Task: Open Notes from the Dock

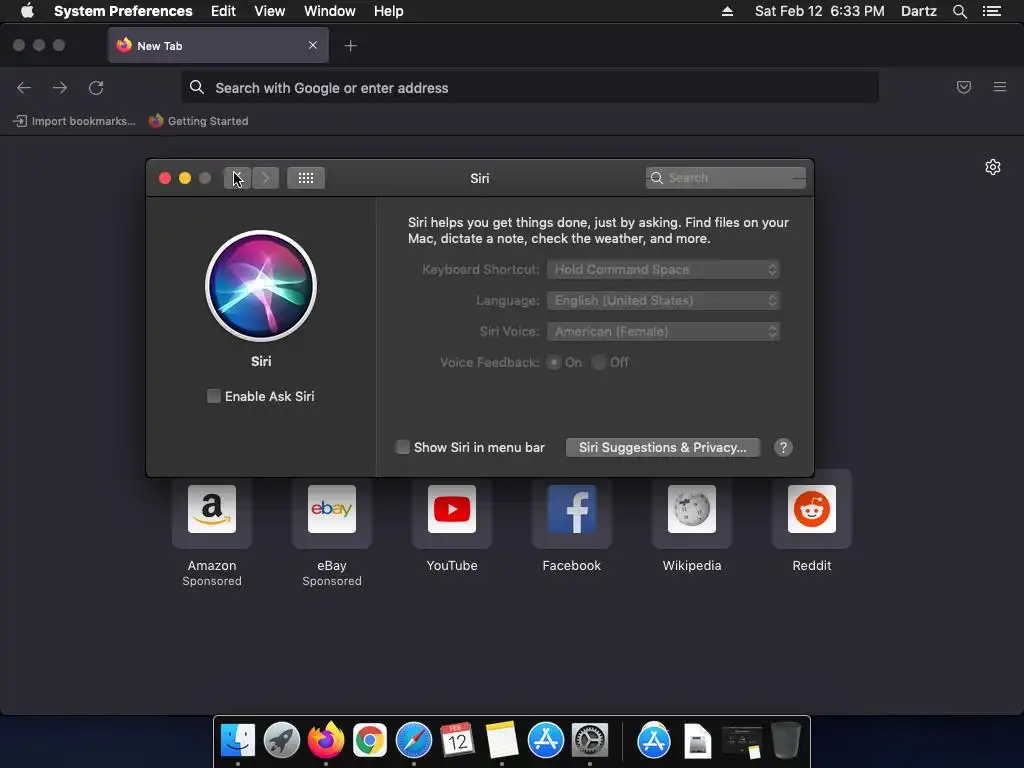Action: click(x=502, y=741)
